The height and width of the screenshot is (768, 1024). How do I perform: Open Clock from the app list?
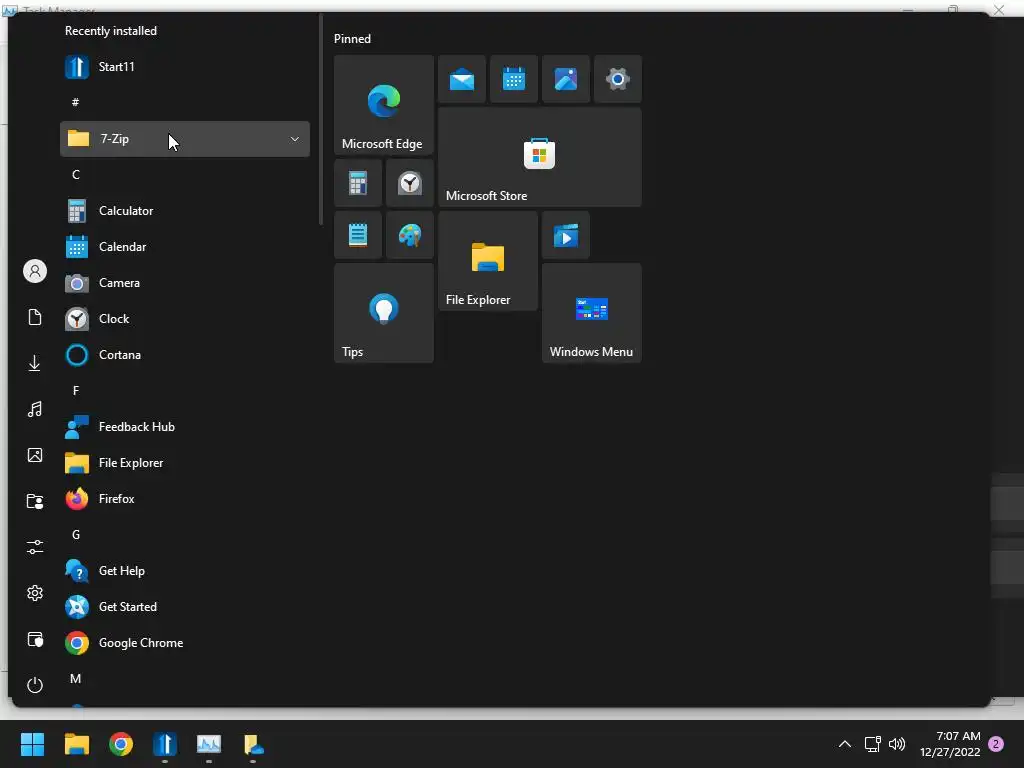[185, 319]
